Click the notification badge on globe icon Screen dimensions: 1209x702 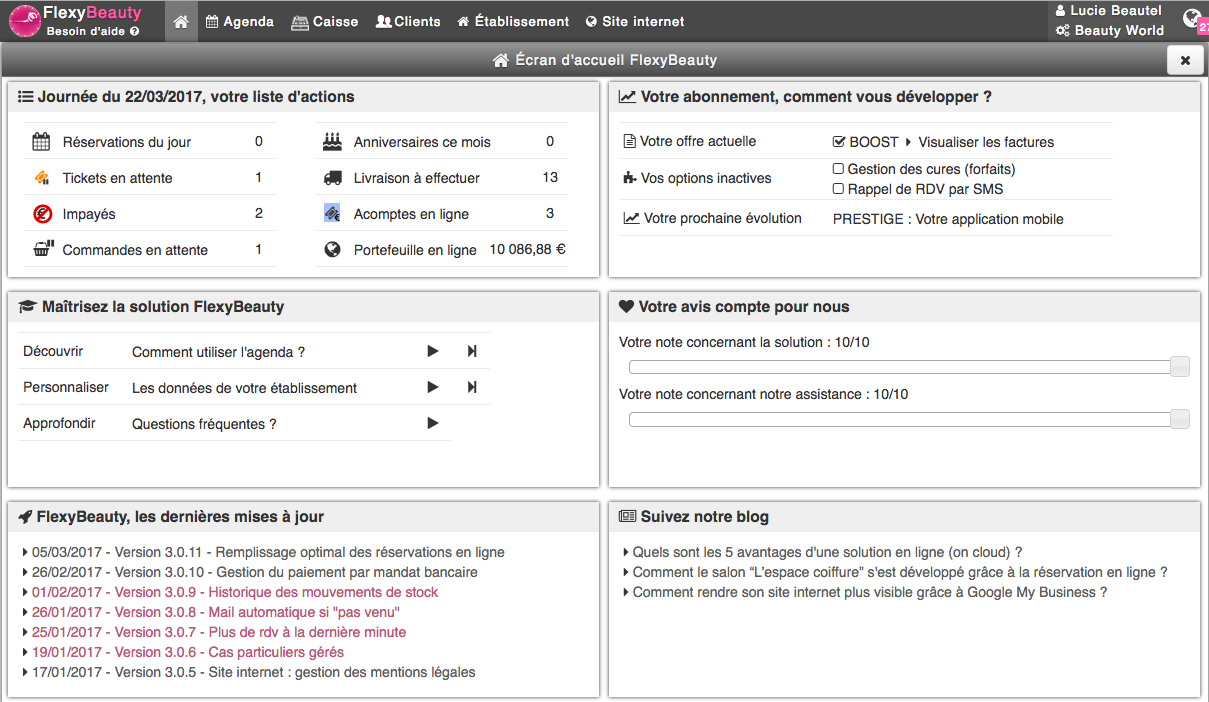coord(1203,27)
